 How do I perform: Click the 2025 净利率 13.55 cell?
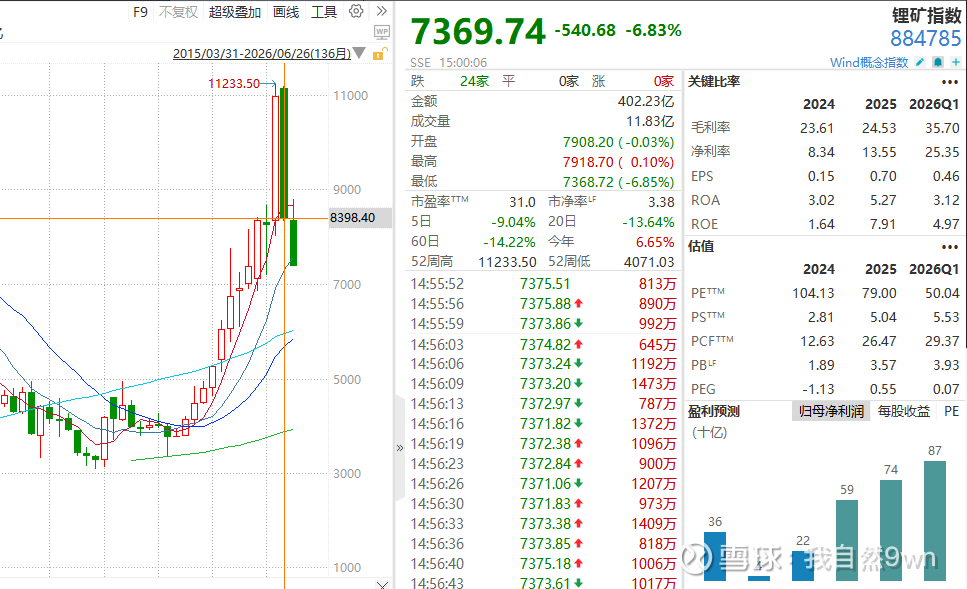(879, 152)
